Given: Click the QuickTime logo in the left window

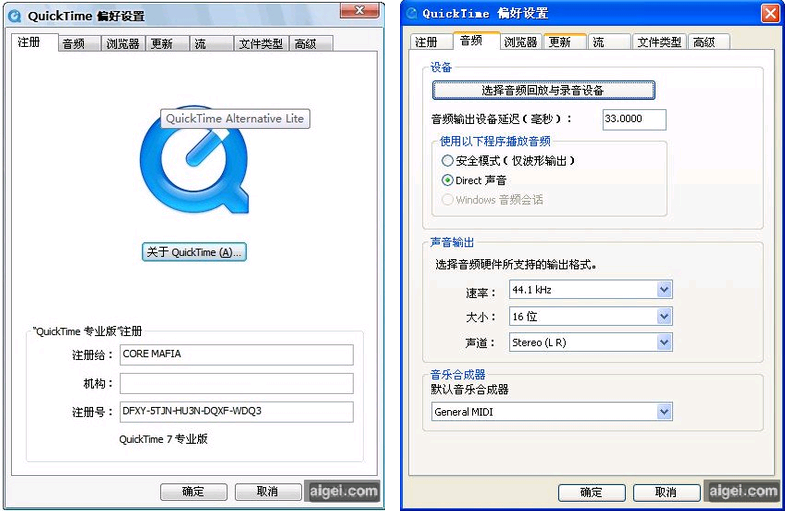Looking at the screenshot, I should point(194,160).
